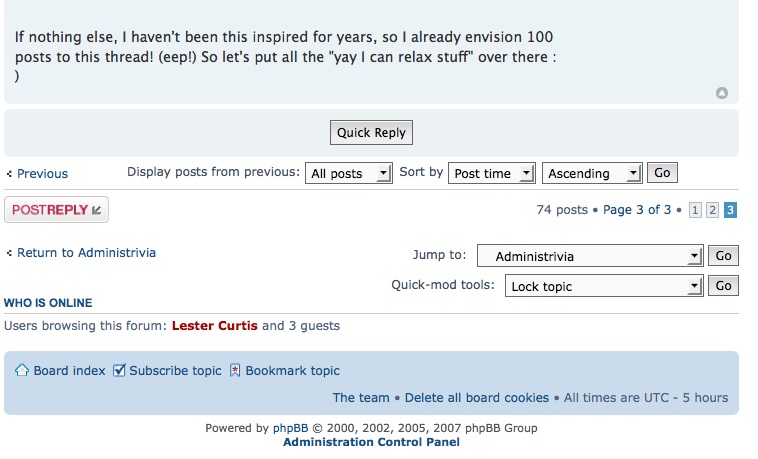Open the Quick-mod tools Lock topic dropdown
Image resolution: width=758 pixels, height=459 pixels.
coord(590,286)
